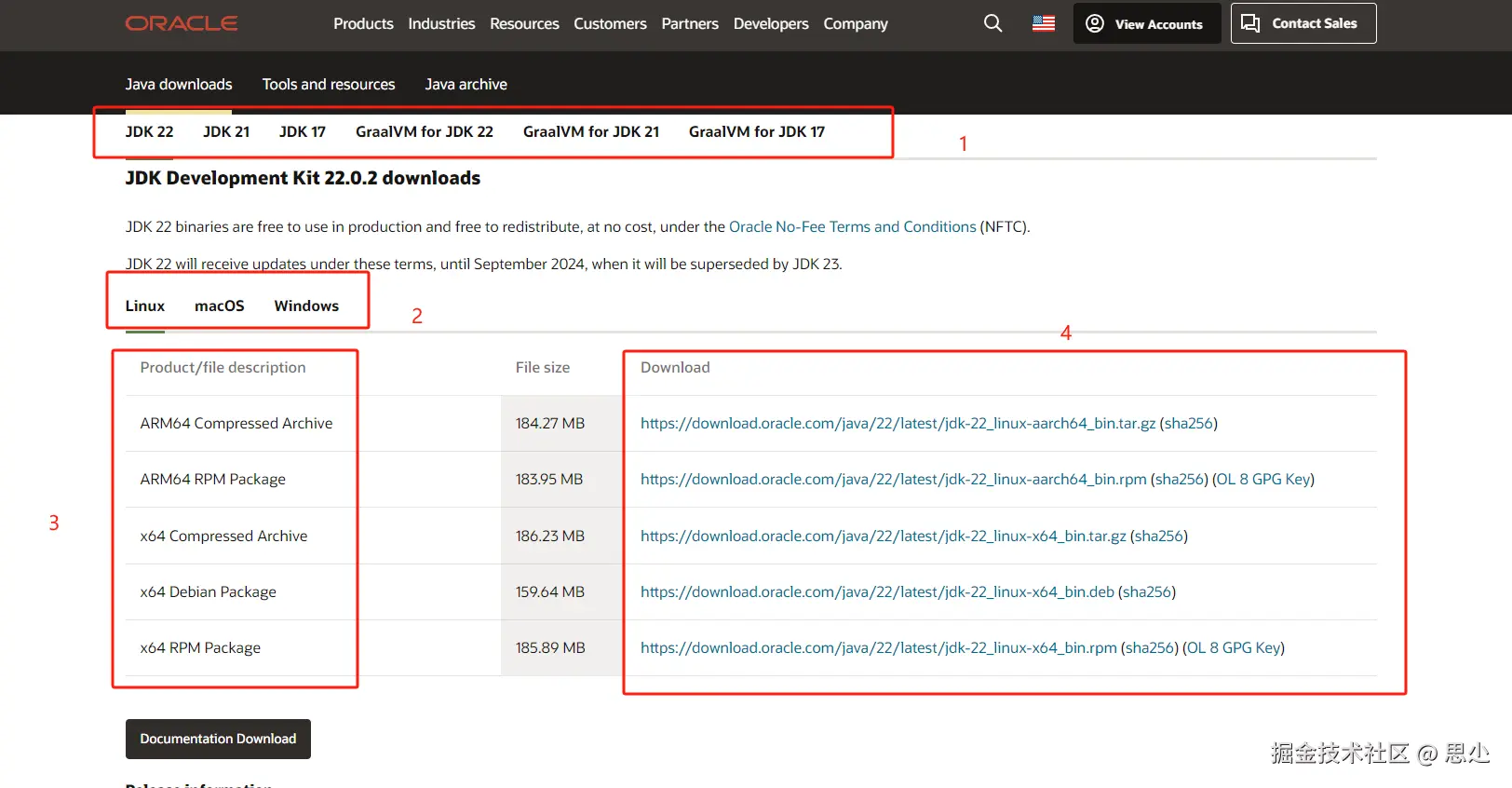Viewport: 1512px width, 788px height.
Task: Click the x64 RPM Package cell
Action: coord(200,647)
